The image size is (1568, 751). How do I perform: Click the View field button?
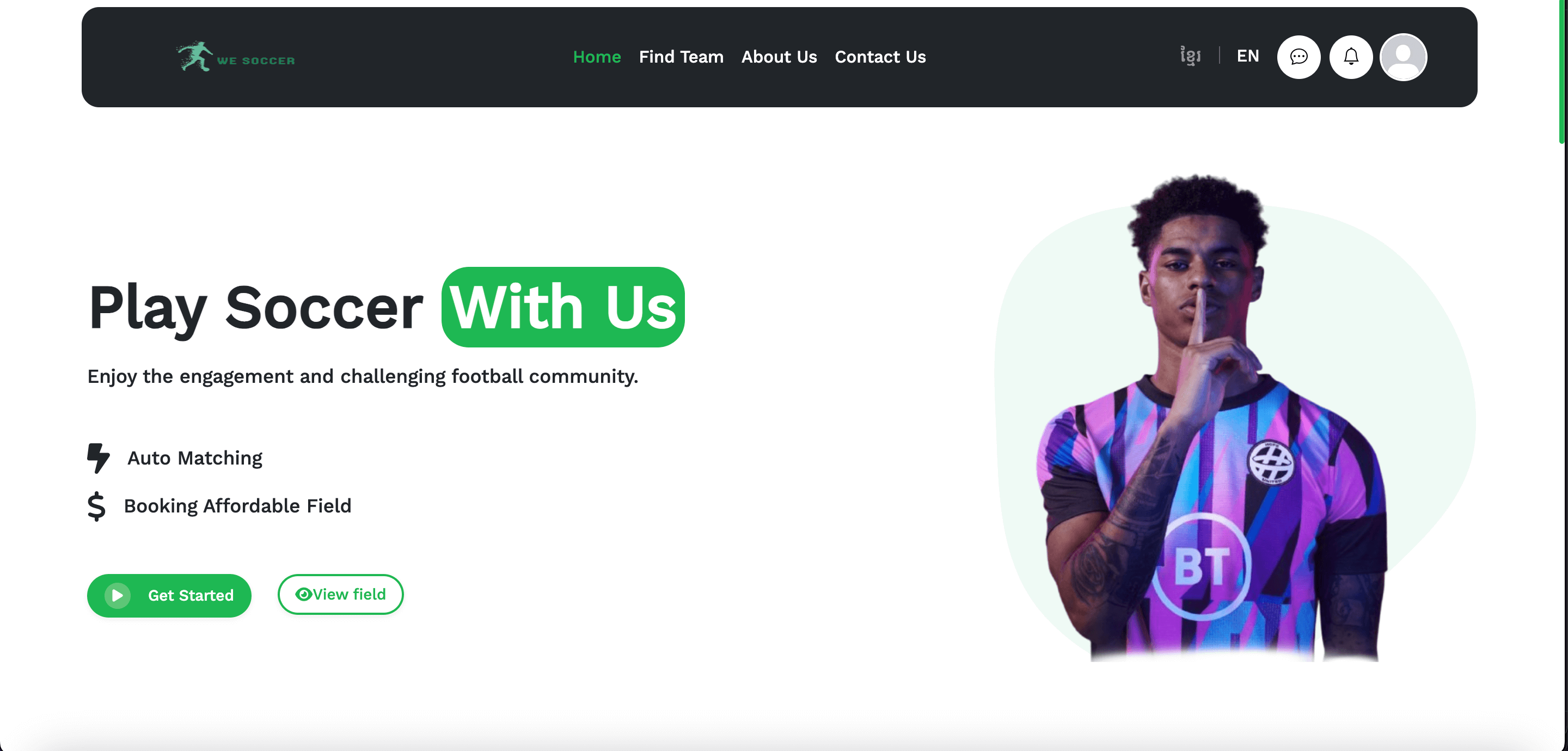coord(340,594)
